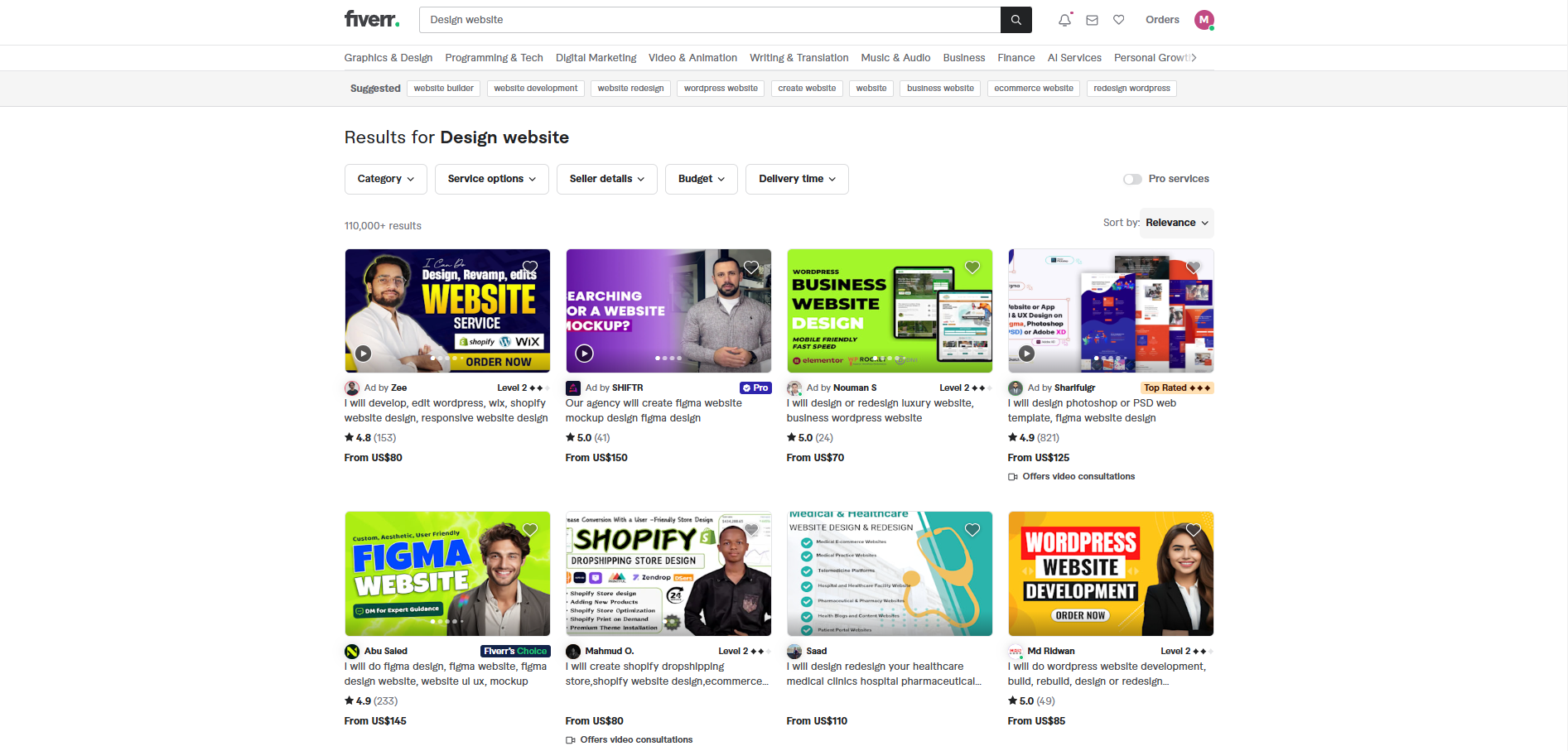This screenshot has height=751, width=1568.
Task: Open the Medical & Healthcare gig thumbnail
Action: [x=890, y=574]
